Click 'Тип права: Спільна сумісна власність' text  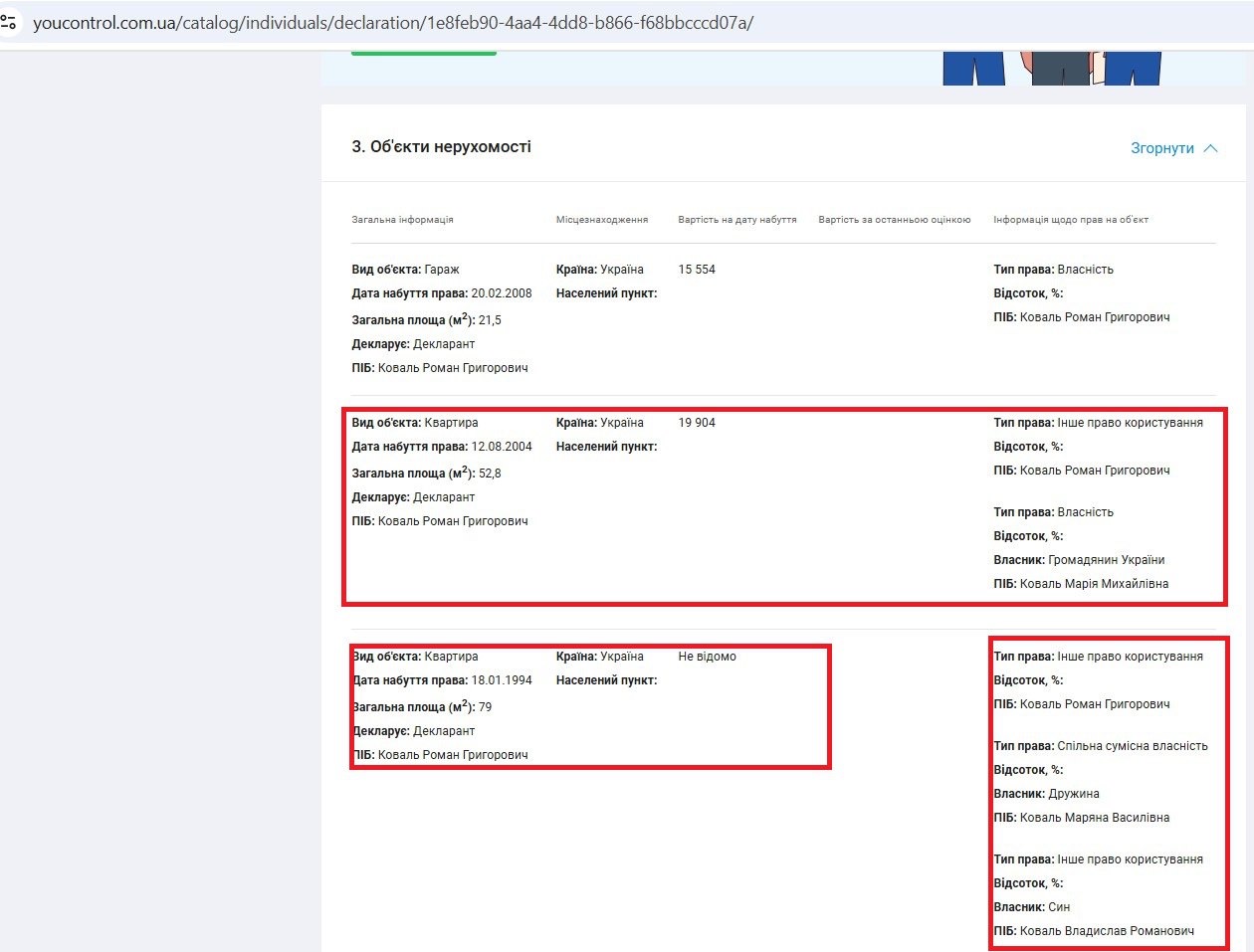1101,746
